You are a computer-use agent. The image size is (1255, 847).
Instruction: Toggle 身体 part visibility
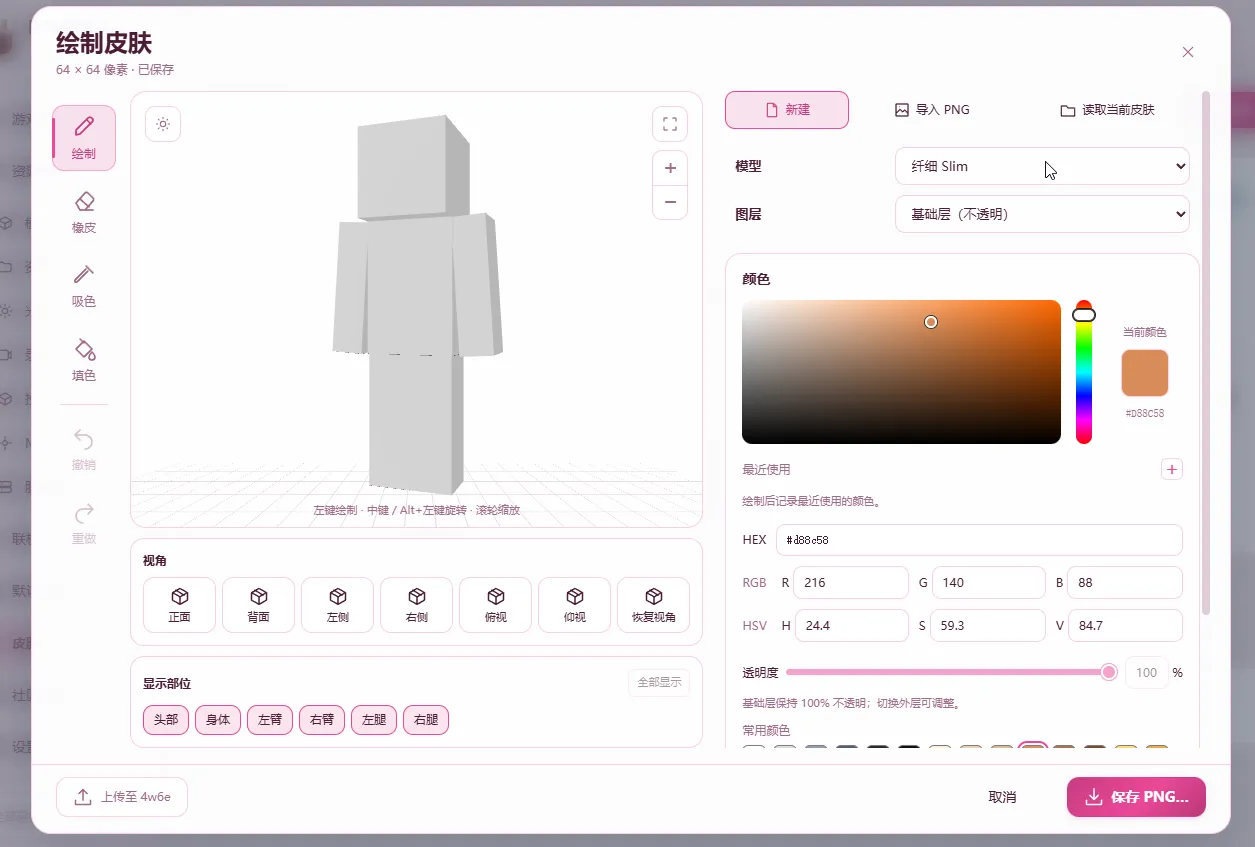pos(218,720)
